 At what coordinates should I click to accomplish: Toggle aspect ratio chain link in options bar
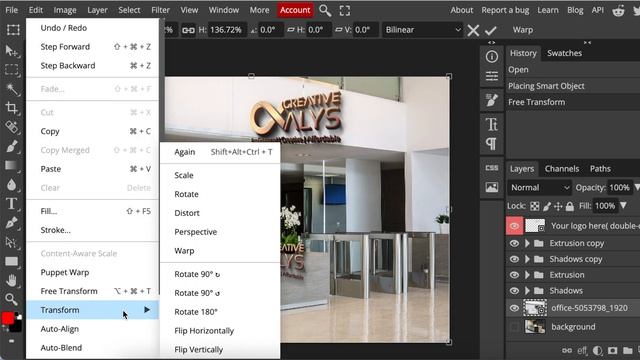(188, 30)
